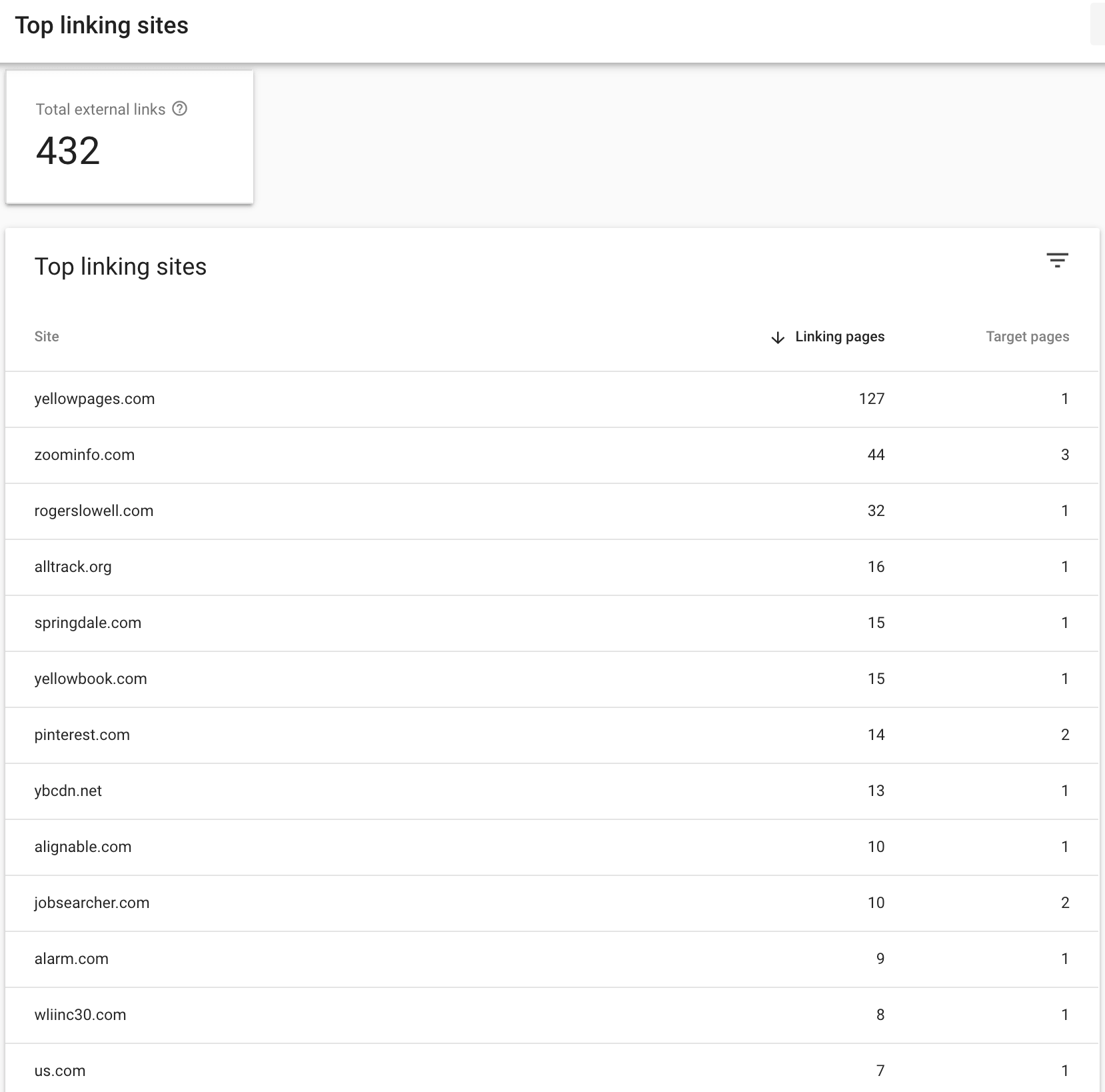
Task: Open the springdale.com row
Action: click(88, 623)
